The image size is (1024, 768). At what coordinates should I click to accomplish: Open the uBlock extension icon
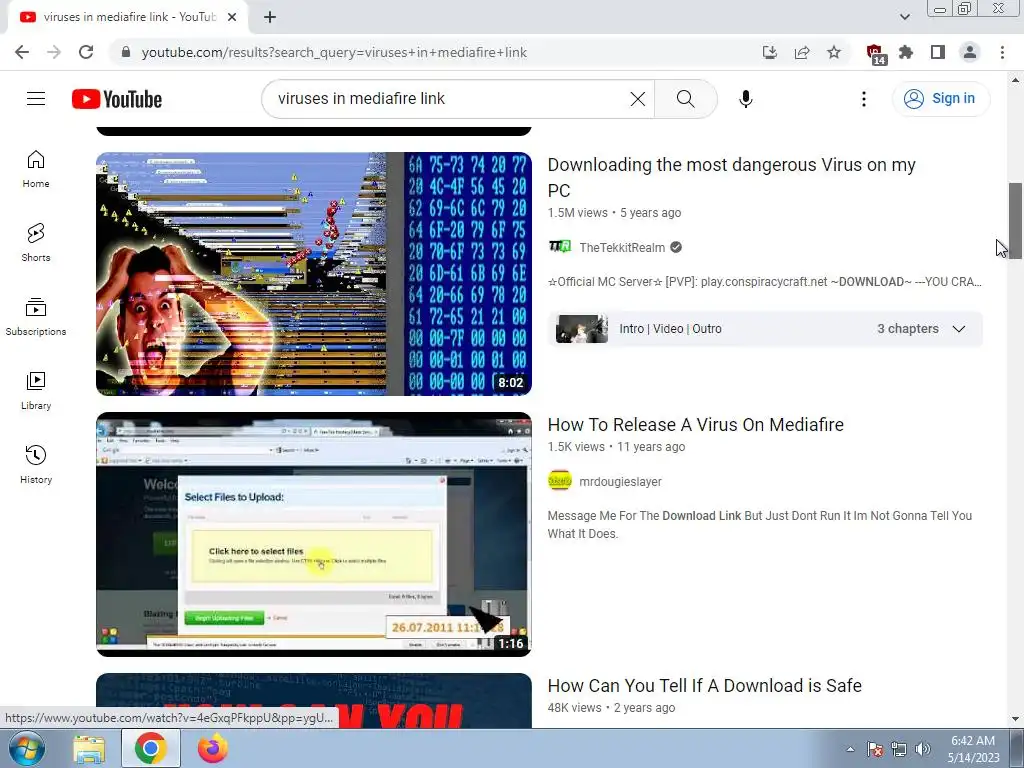(875, 54)
